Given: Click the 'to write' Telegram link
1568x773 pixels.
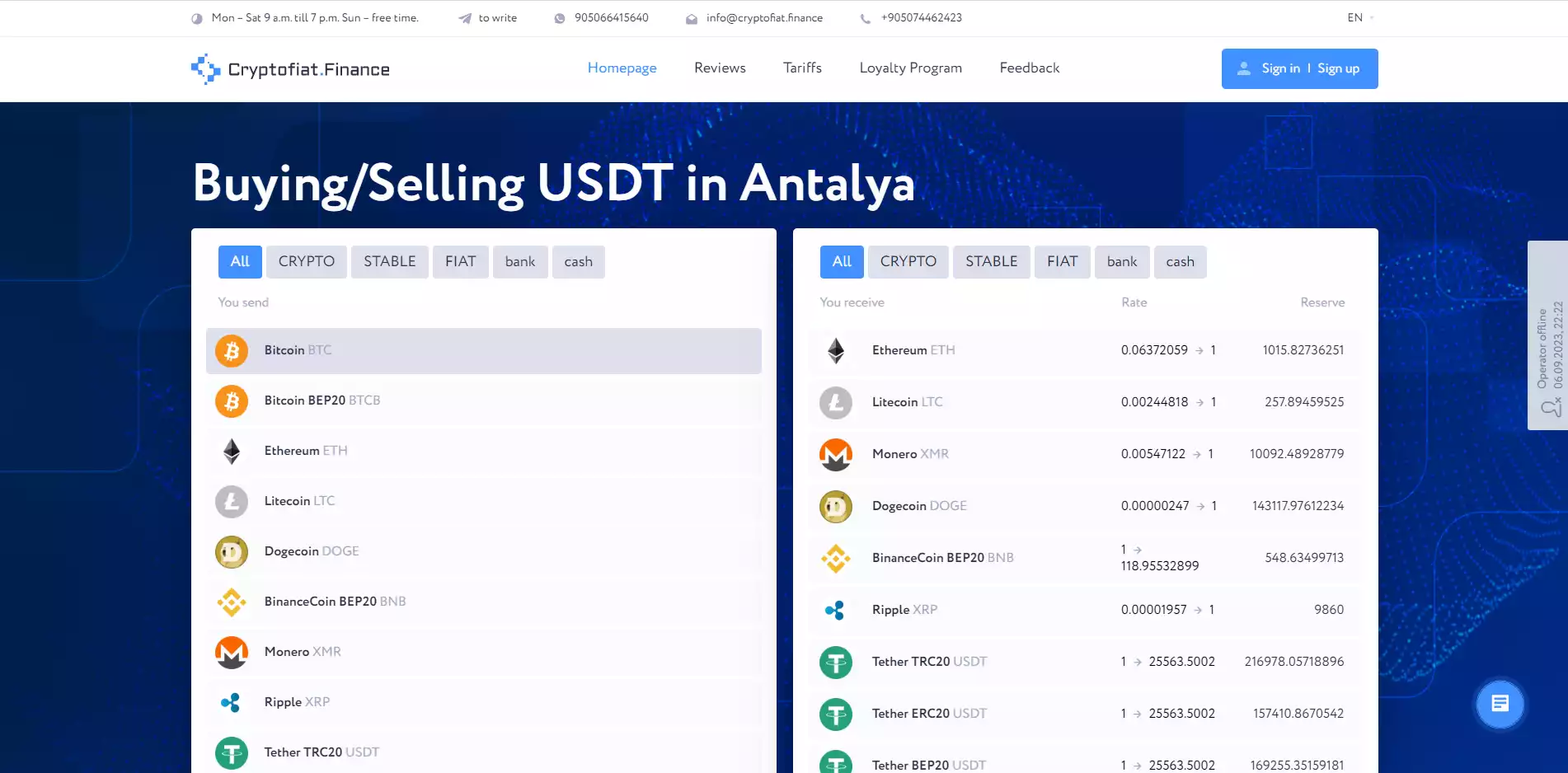Looking at the screenshot, I should 498,18.
